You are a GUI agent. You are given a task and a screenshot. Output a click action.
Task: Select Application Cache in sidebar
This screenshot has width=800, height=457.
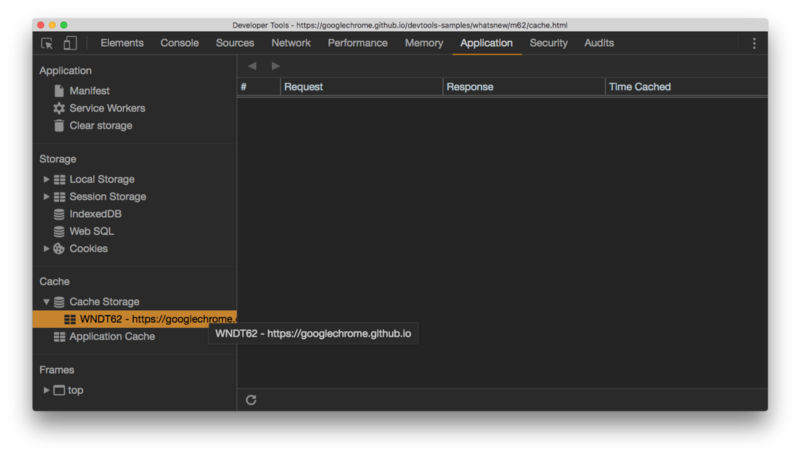tap(111, 337)
